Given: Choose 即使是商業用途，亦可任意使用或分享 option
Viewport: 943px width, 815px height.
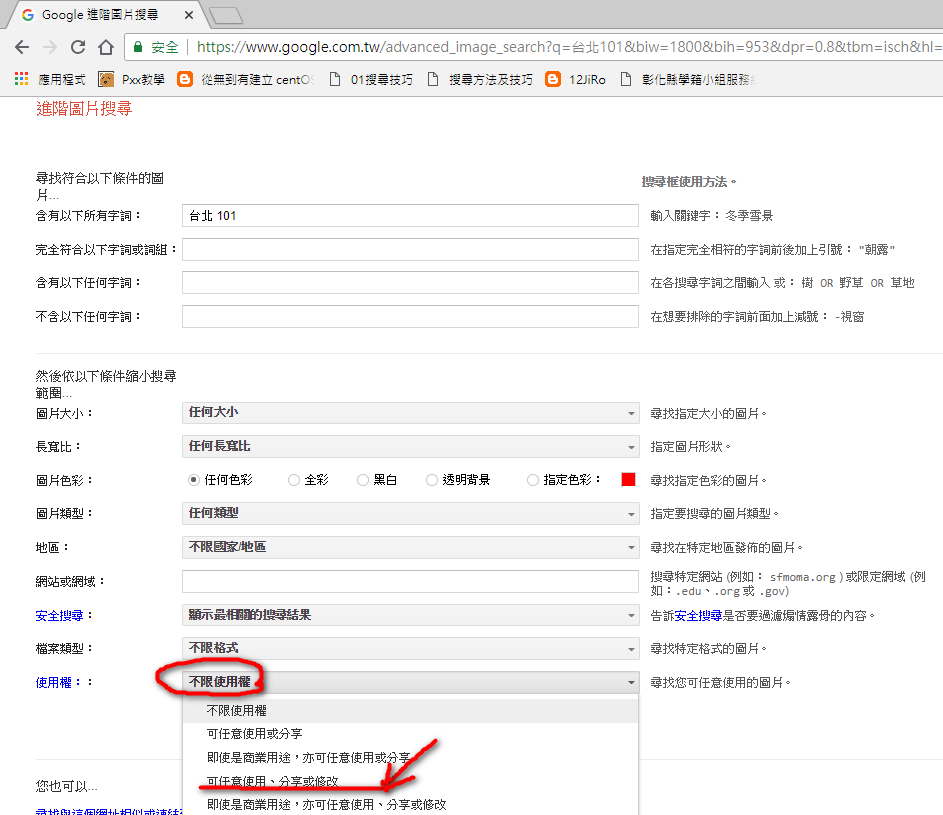Looking at the screenshot, I should click(410, 758).
